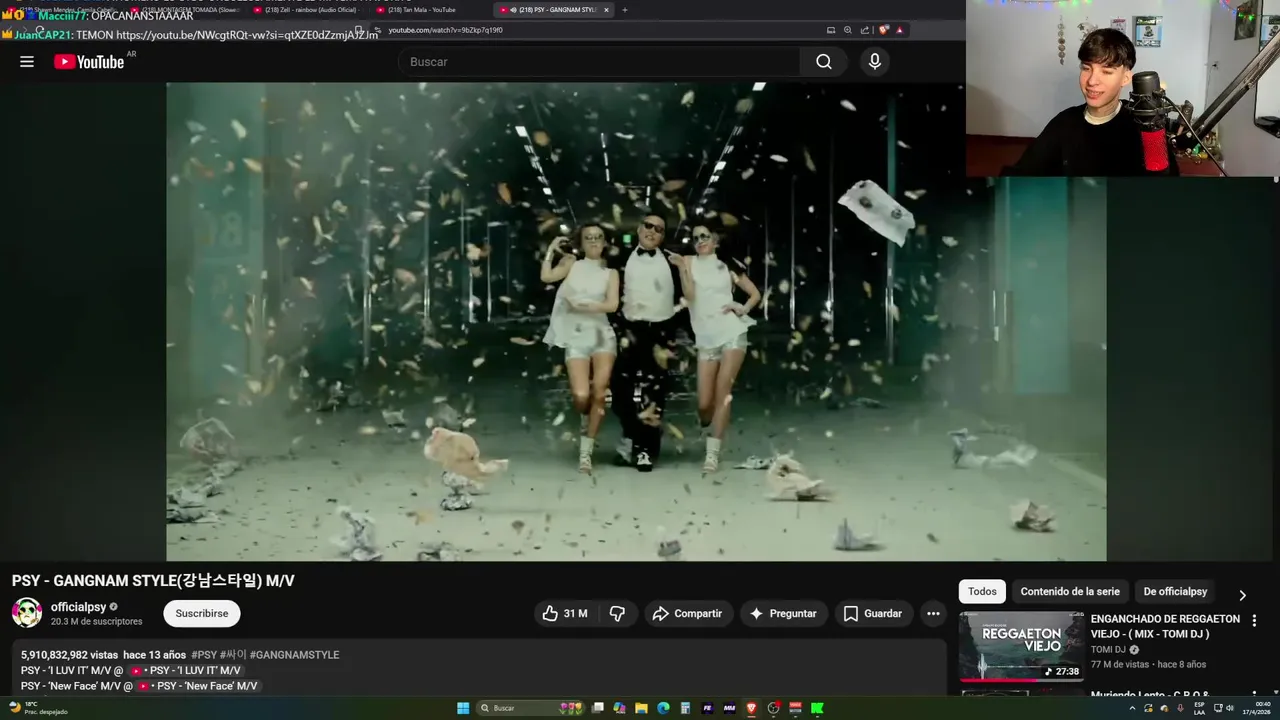The width and height of the screenshot is (1280, 720).
Task: Open the green Kick taskbar icon
Action: coord(817,708)
